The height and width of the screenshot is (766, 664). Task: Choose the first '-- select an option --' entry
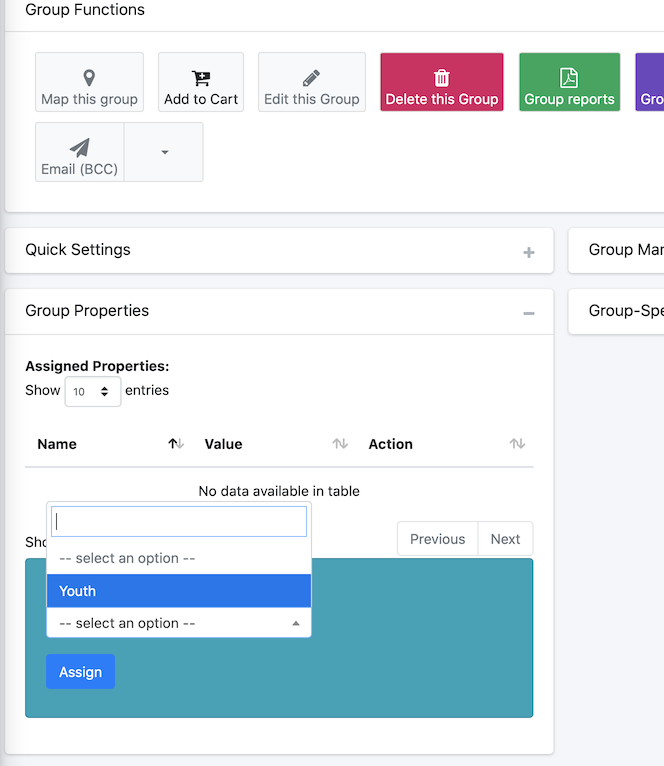tap(179, 558)
